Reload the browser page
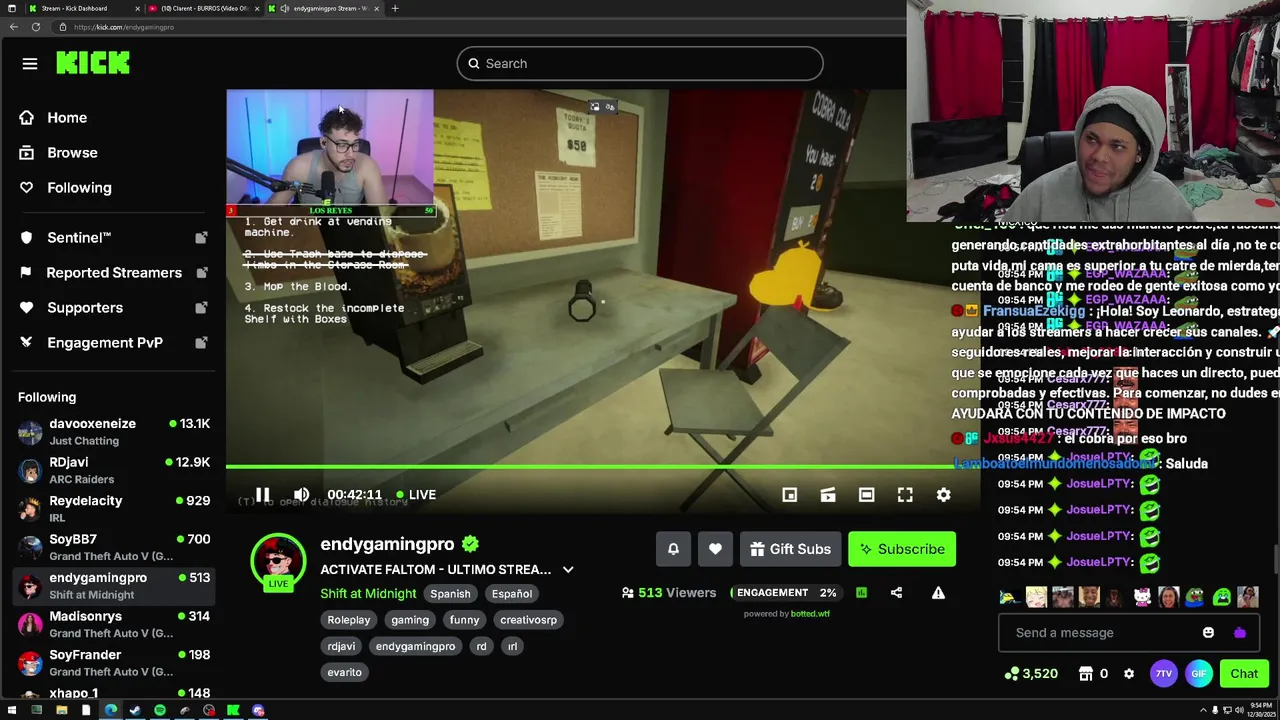Screen dimensions: 1280x720 pos(36,27)
